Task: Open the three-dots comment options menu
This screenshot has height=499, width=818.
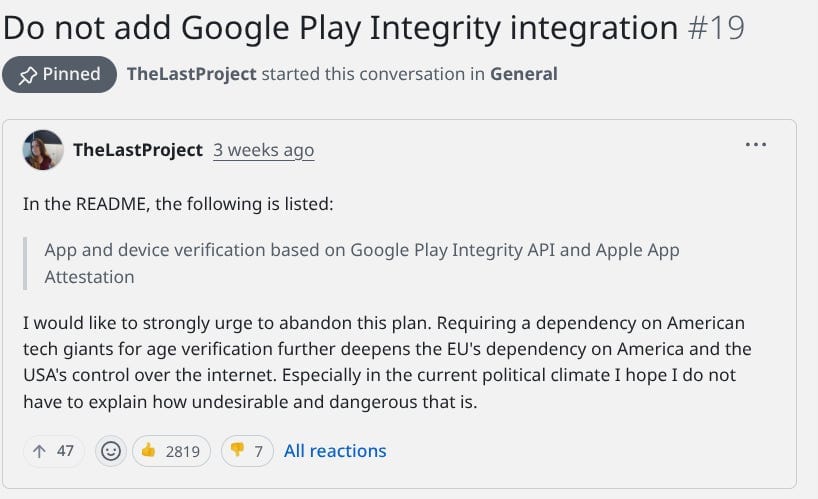Action: (756, 144)
